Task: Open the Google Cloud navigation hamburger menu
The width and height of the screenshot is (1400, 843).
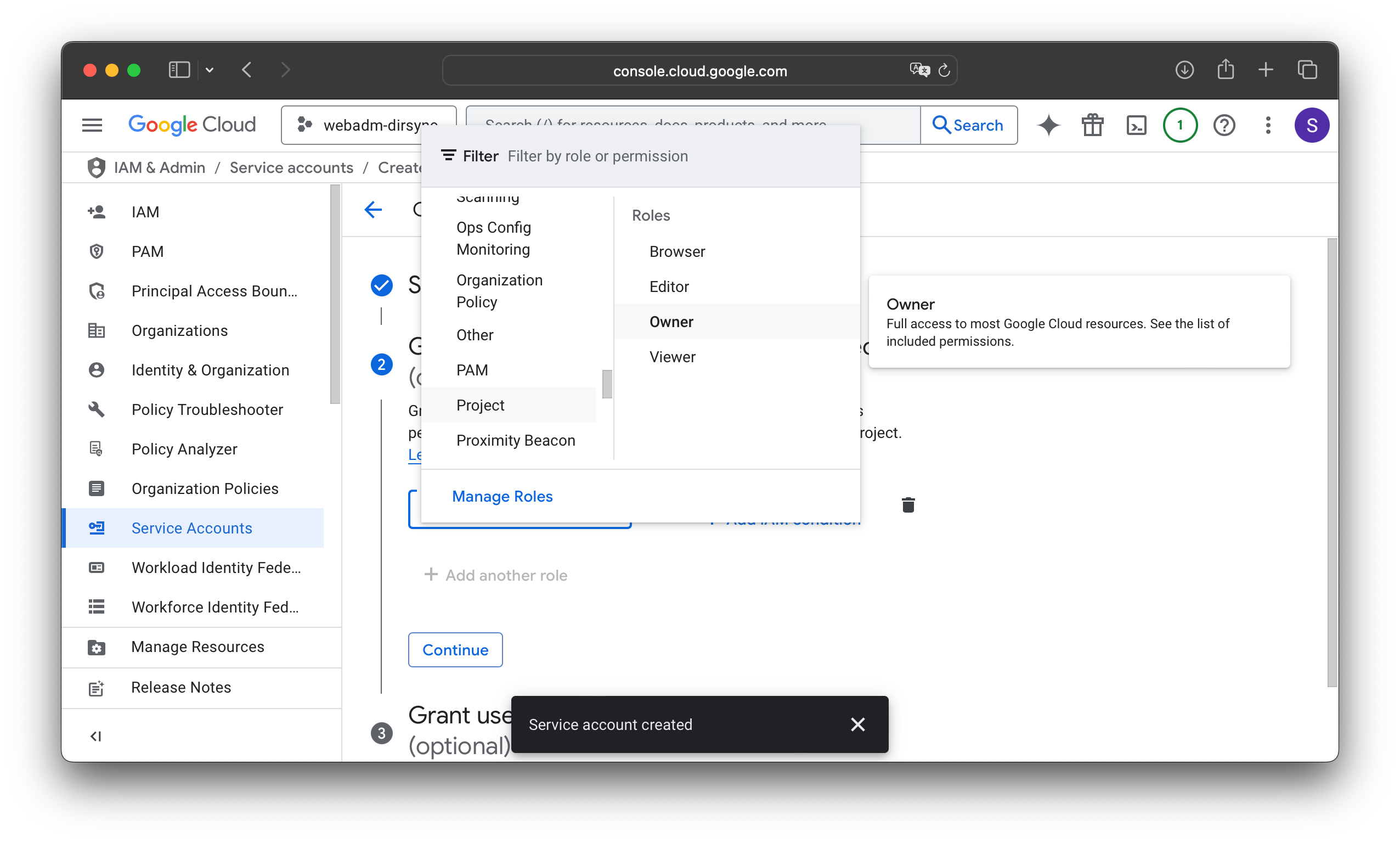Action: (92, 125)
